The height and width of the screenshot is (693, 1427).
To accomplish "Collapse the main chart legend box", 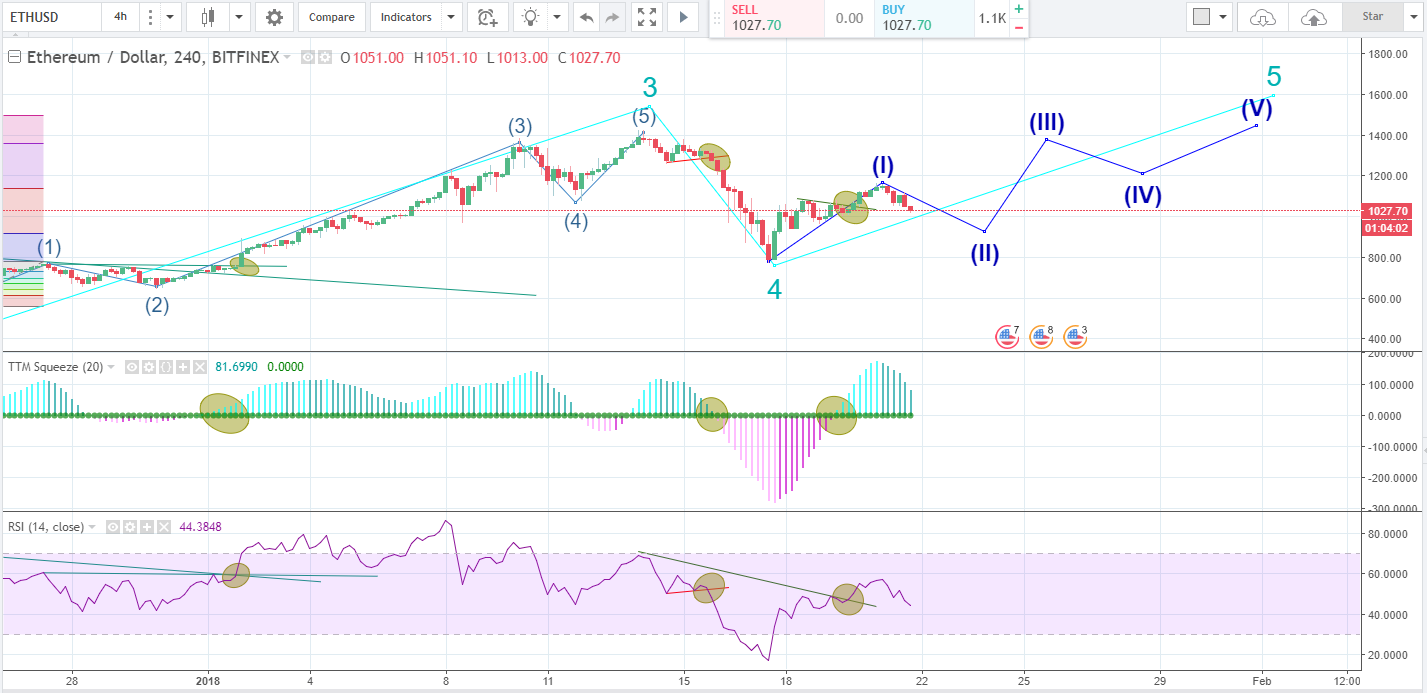I will [x=14, y=58].
